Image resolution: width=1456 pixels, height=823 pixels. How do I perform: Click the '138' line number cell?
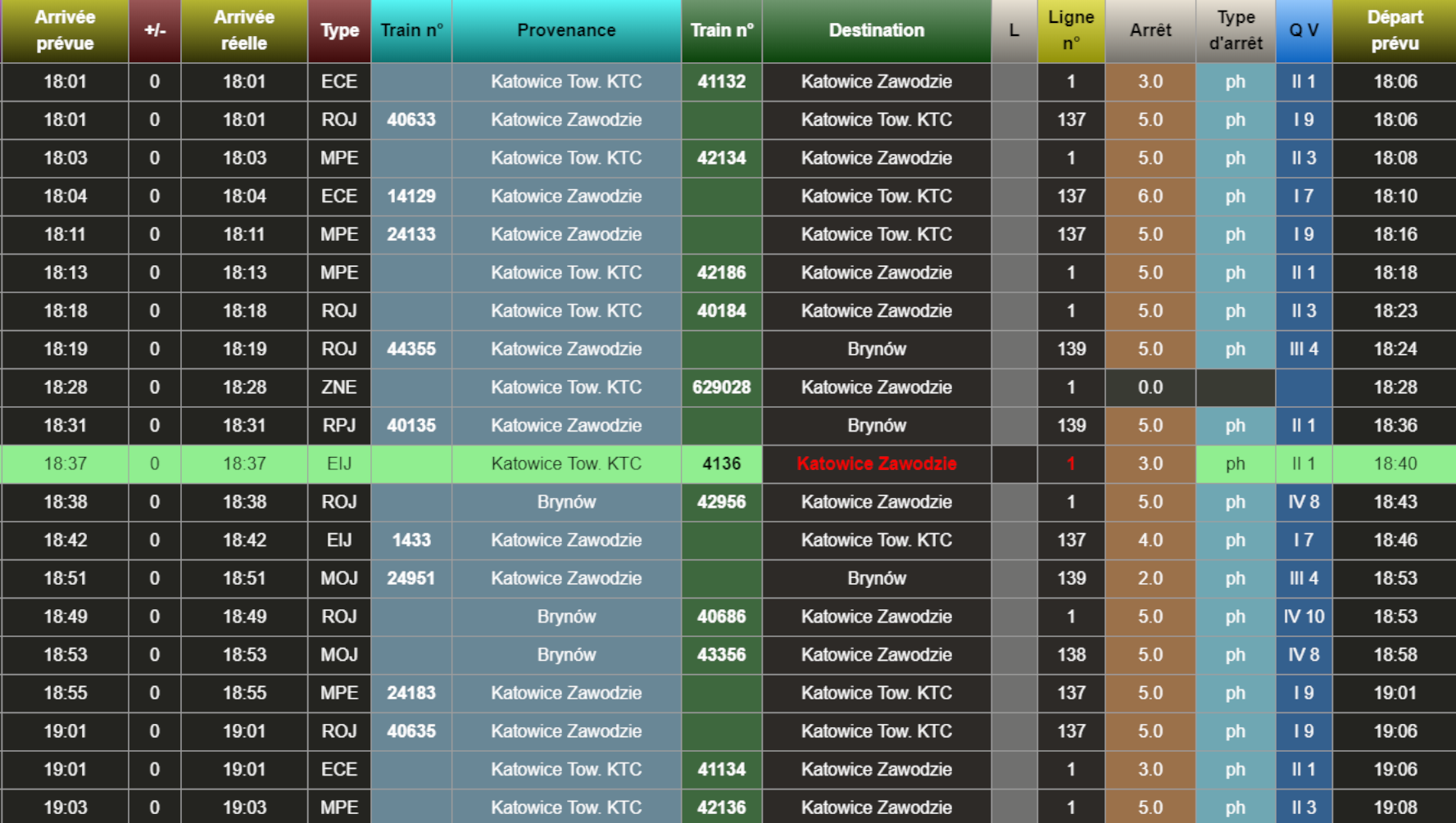[1071, 655]
